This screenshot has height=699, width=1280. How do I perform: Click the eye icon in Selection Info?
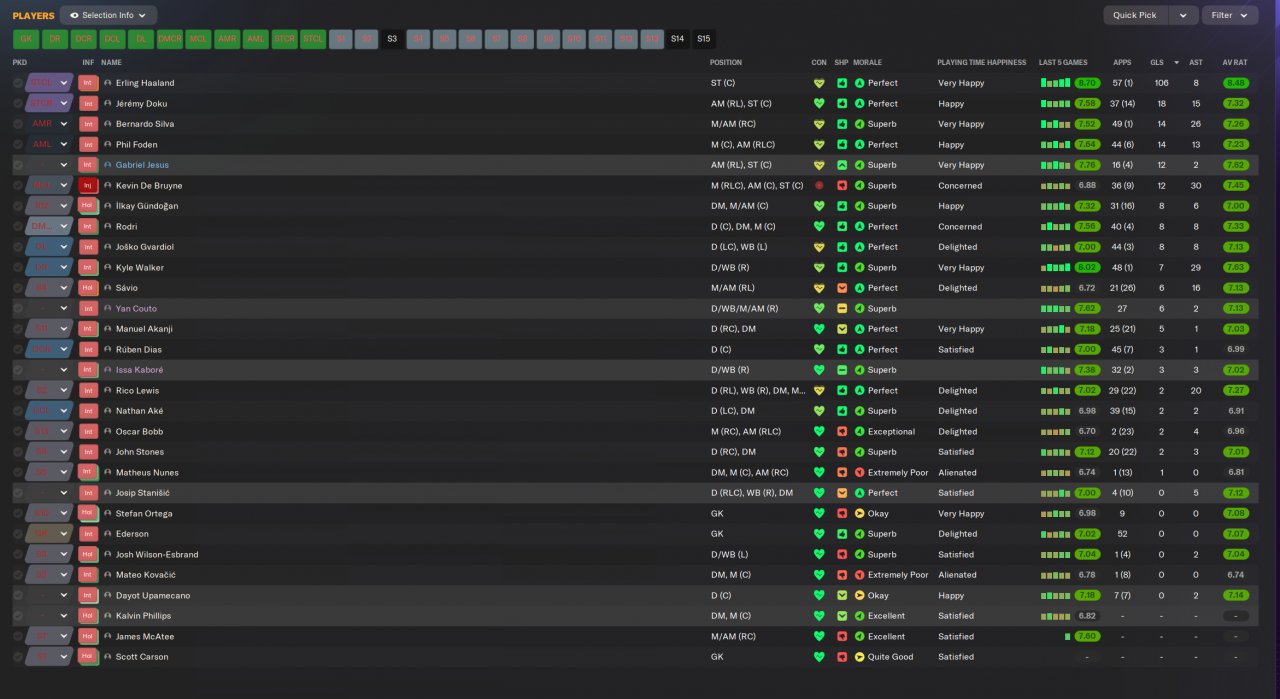coord(74,15)
